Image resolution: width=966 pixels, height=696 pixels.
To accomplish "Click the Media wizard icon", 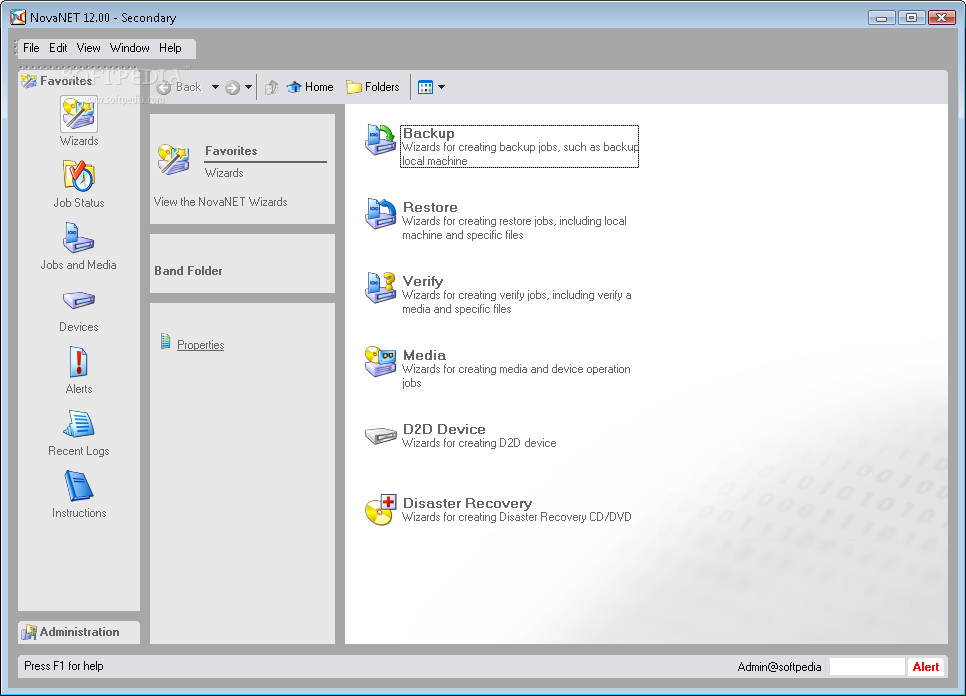I will click(x=380, y=362).
